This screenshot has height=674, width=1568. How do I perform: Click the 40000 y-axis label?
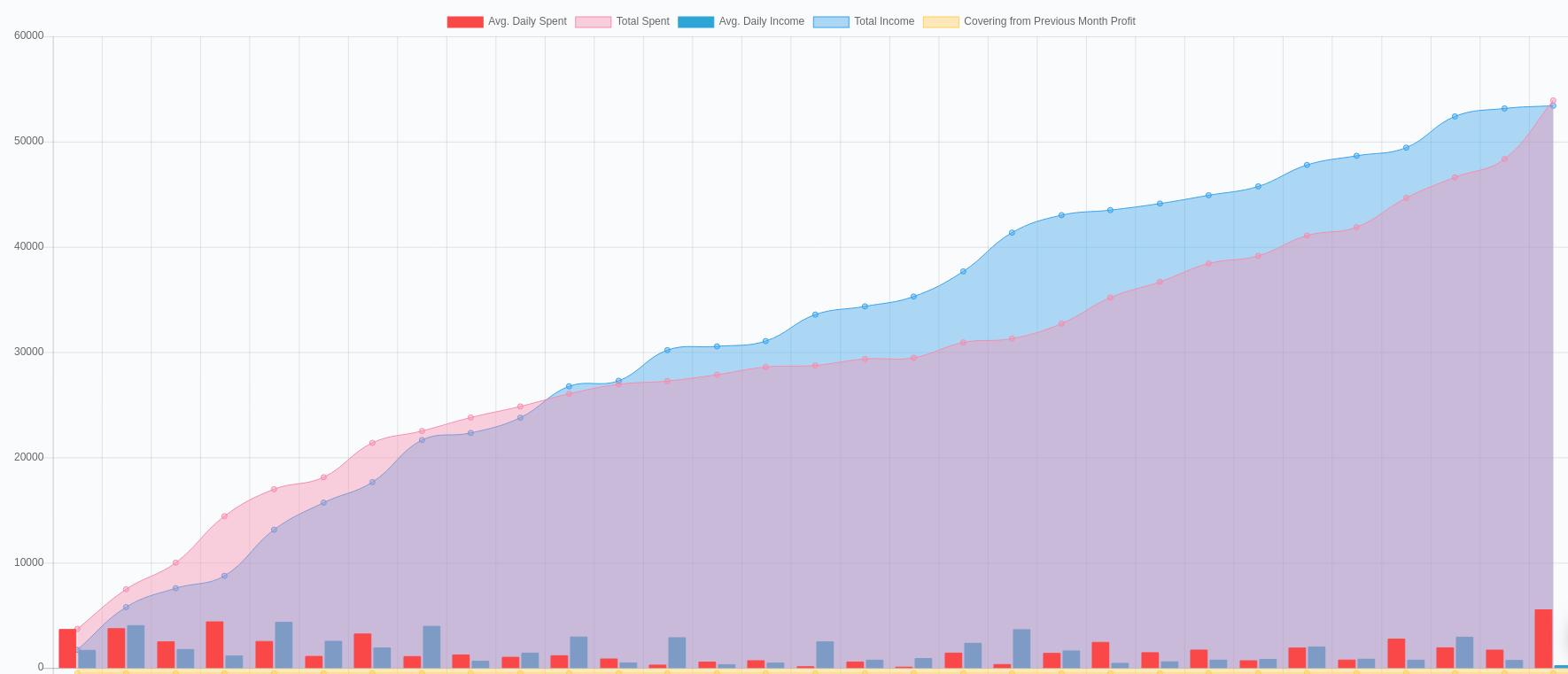point(29,247)
